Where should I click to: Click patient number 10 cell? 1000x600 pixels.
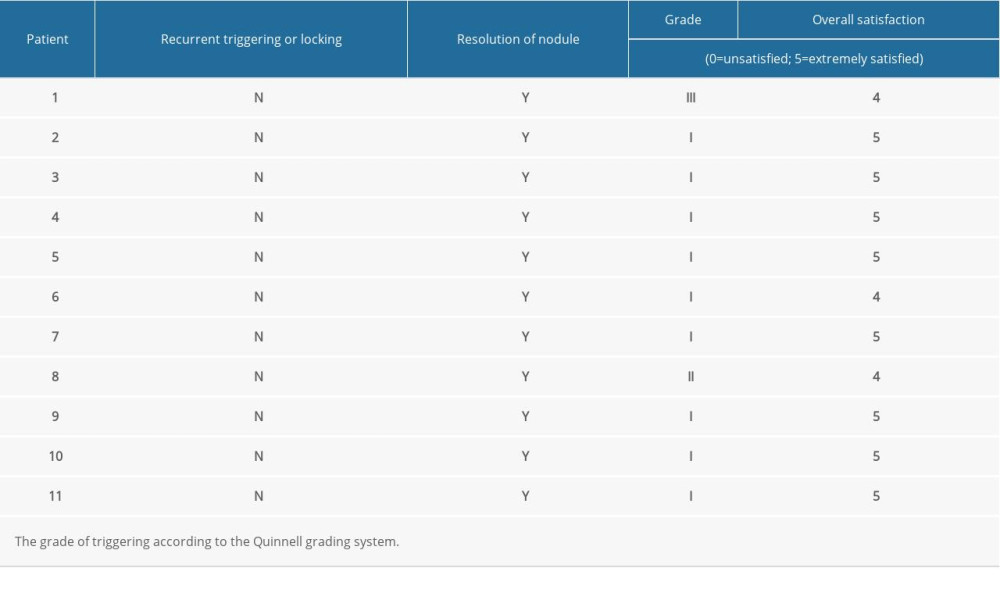pyautogui.click(x=56, y=456)
